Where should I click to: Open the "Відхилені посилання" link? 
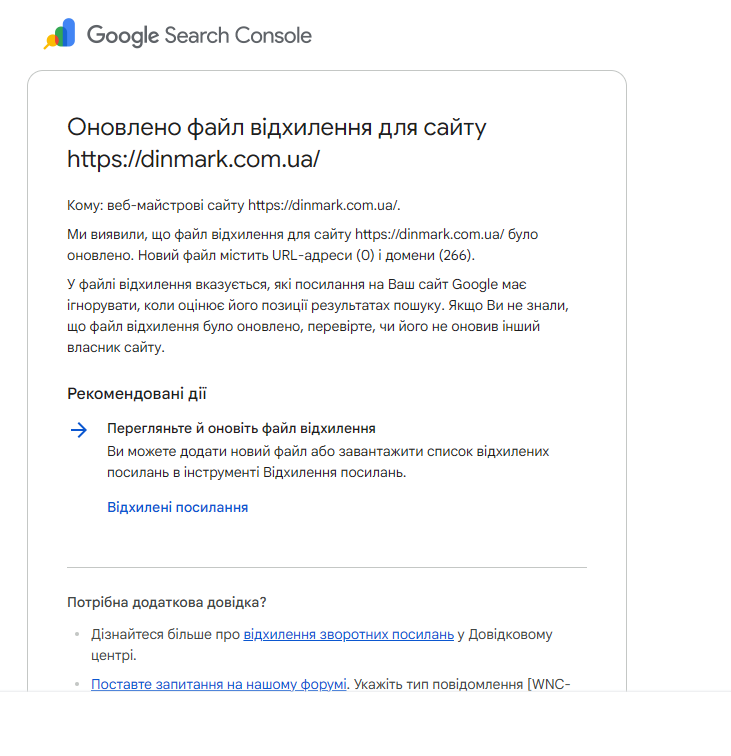(x=177, y=507)
